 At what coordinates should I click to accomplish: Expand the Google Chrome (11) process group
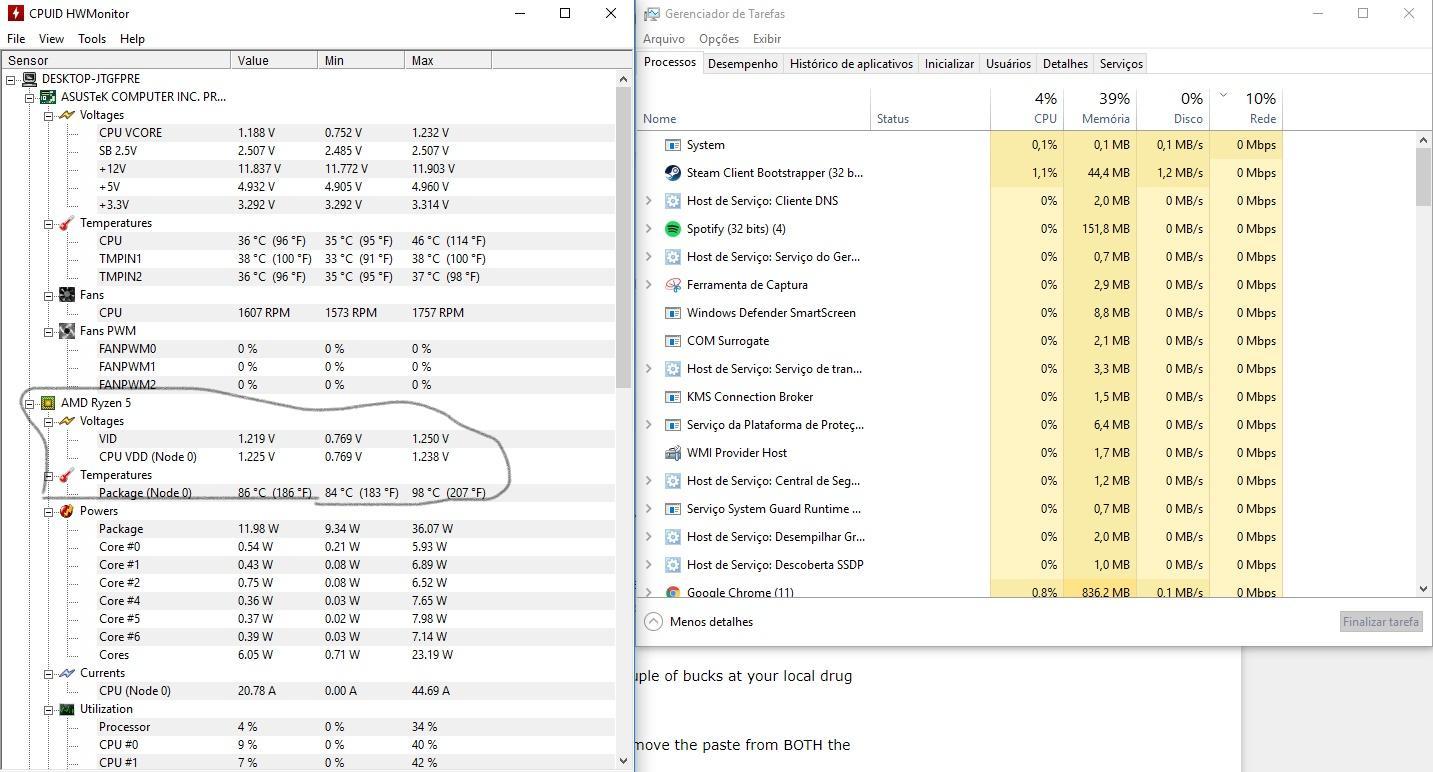point(648,592)
